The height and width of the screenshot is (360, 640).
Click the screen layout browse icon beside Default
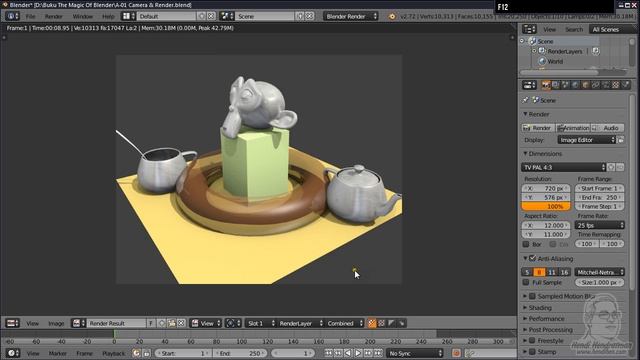(x=129, y=16)
